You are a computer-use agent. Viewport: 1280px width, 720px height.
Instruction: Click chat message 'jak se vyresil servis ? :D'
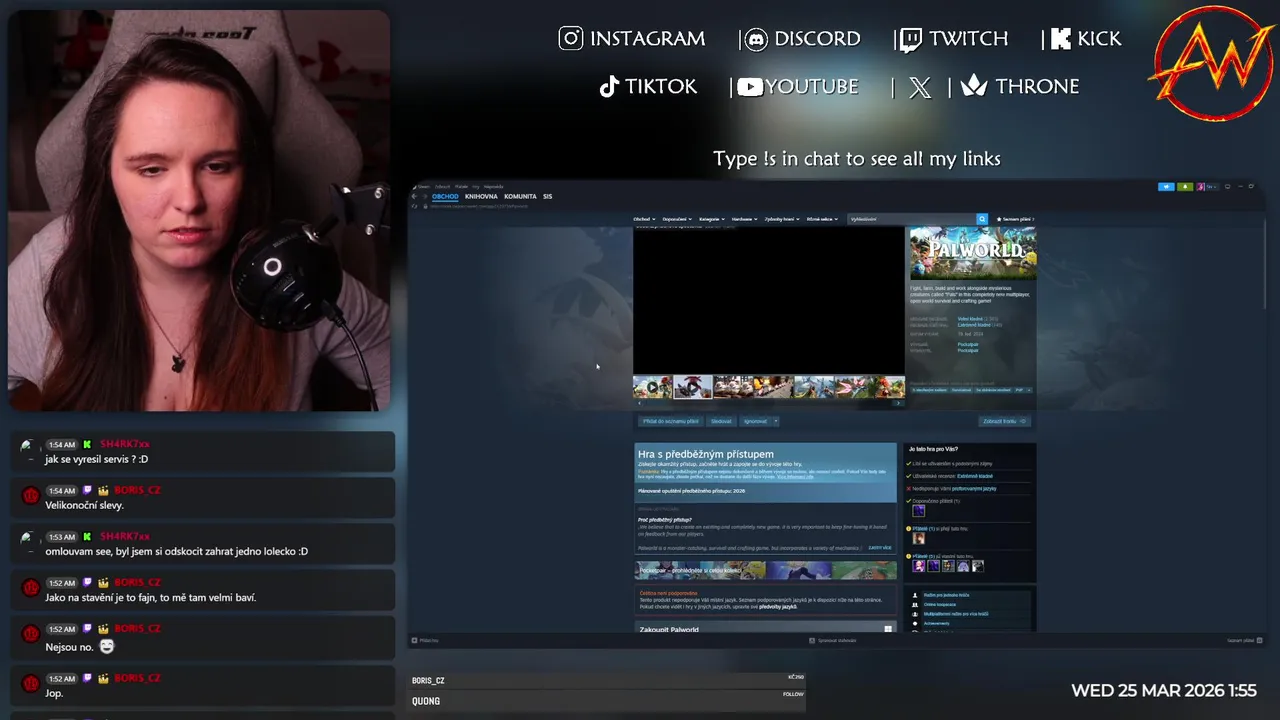(96, 459)
